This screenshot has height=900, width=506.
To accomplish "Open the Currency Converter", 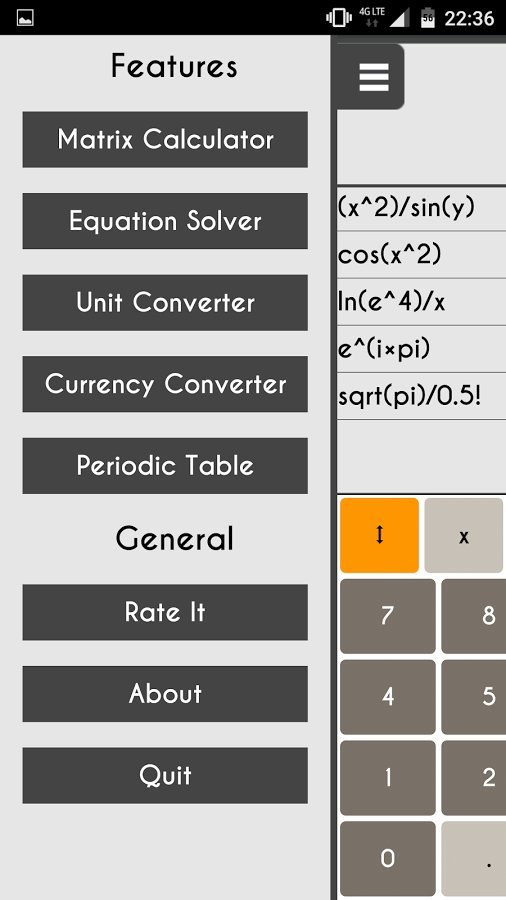I will (x=165, y=384).
